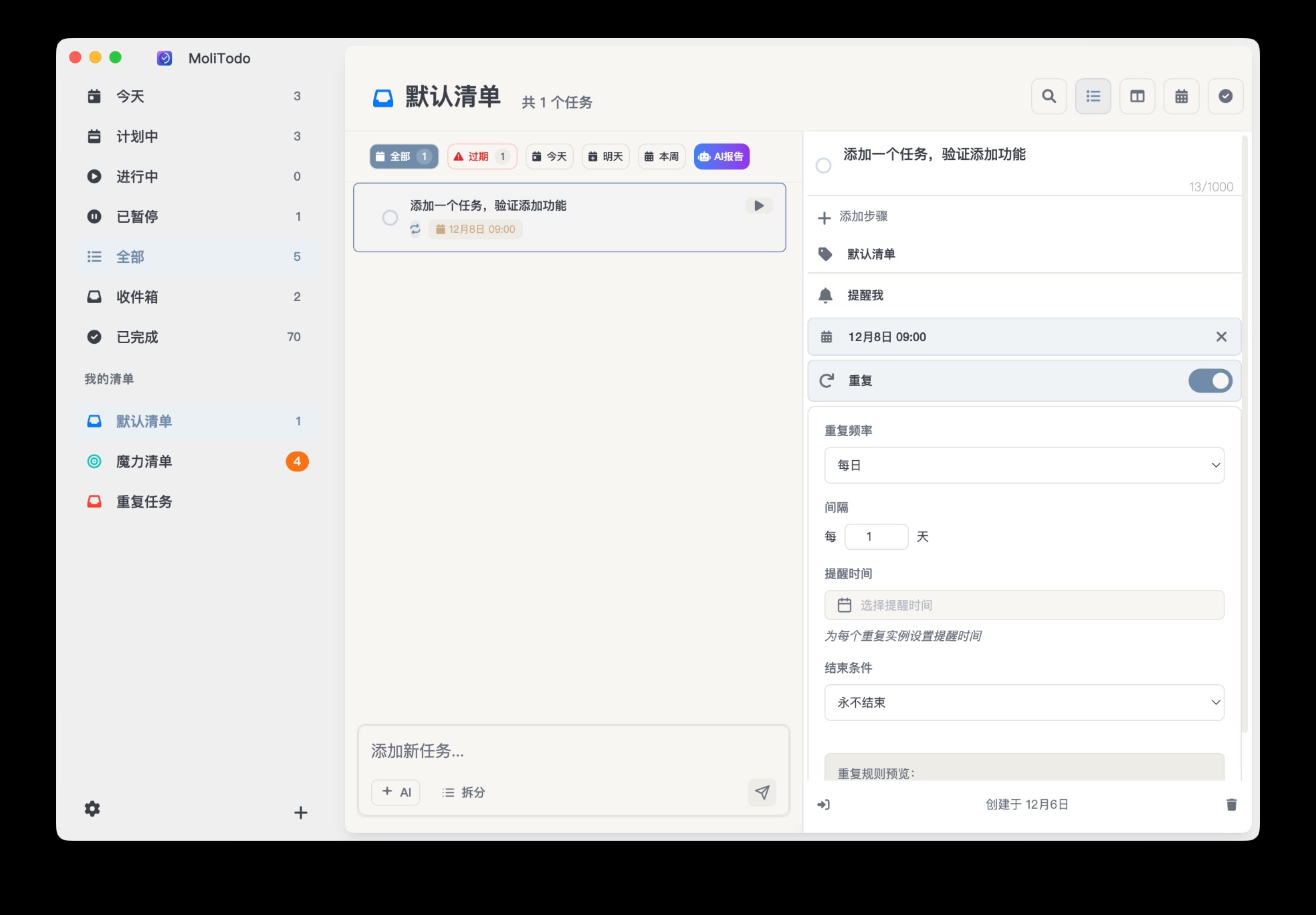Image resolution: width=1316 pixels, height=915 pixels.
Task: Open the 重复频率 每日 dropdown
Action: click(1024, 465)
